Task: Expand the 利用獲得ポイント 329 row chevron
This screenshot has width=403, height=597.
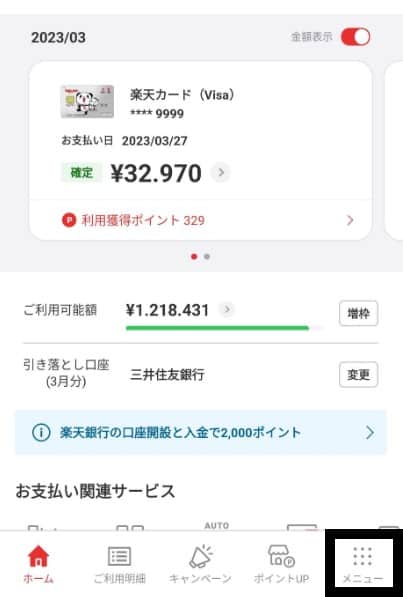Action: tap(350, 220)
